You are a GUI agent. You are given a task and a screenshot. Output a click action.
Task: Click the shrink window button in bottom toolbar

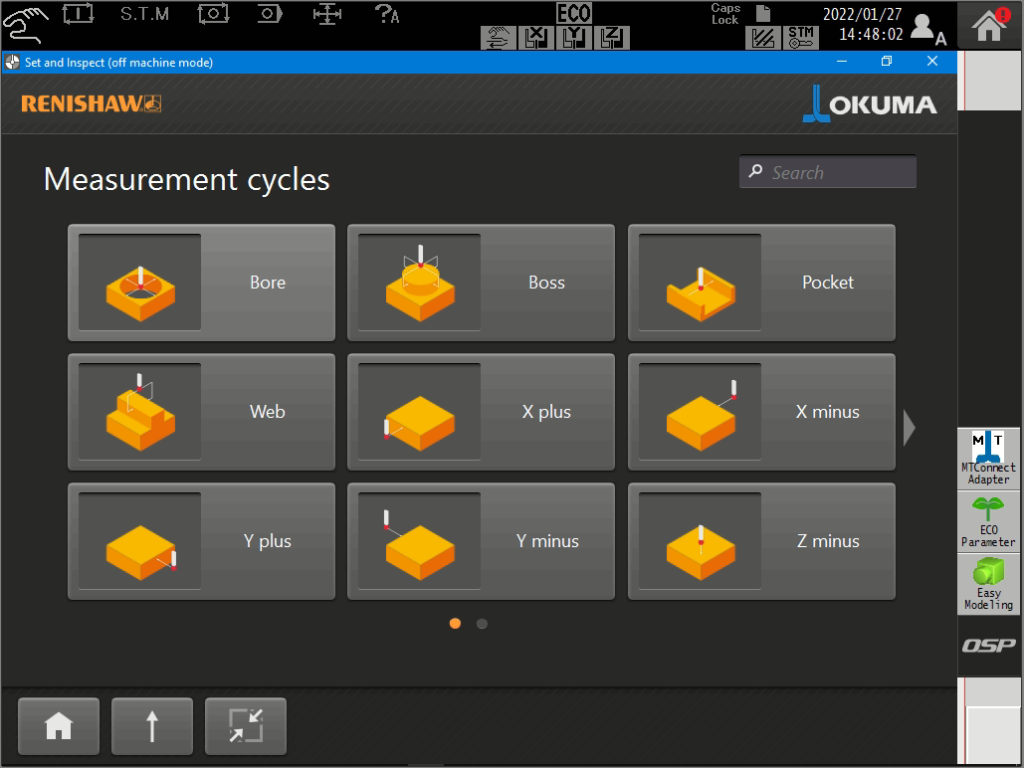245,726
